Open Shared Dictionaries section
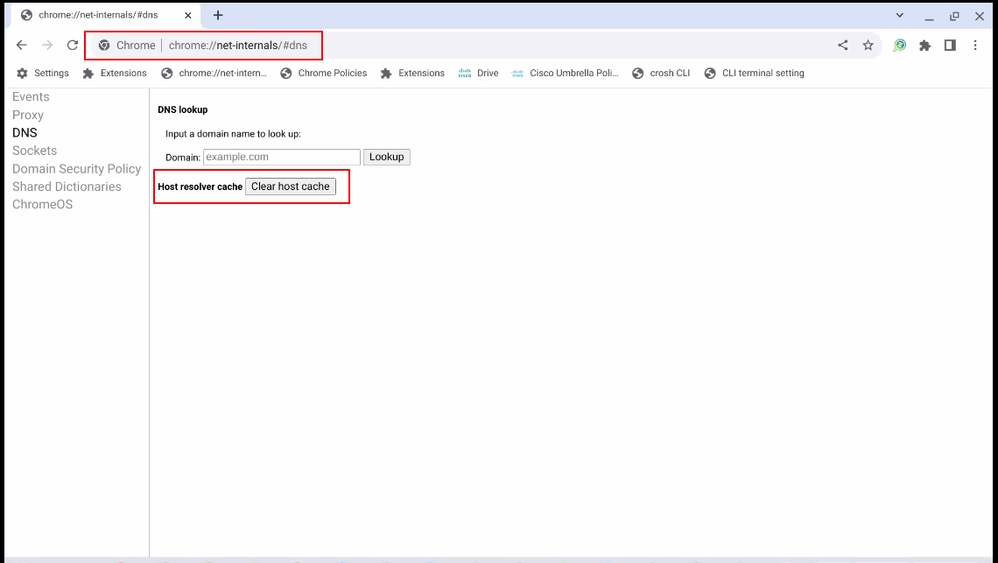The image size is (998, 563). coord(67,186)
